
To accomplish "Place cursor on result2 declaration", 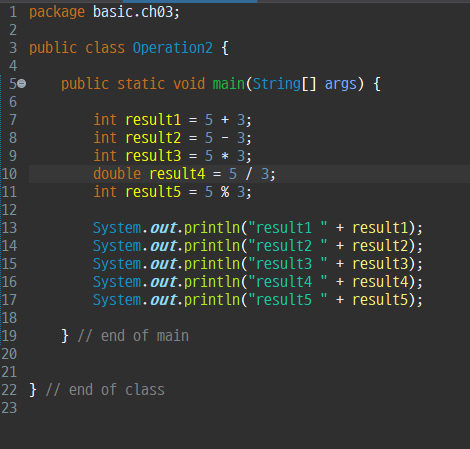I will [x=153, y=138].
